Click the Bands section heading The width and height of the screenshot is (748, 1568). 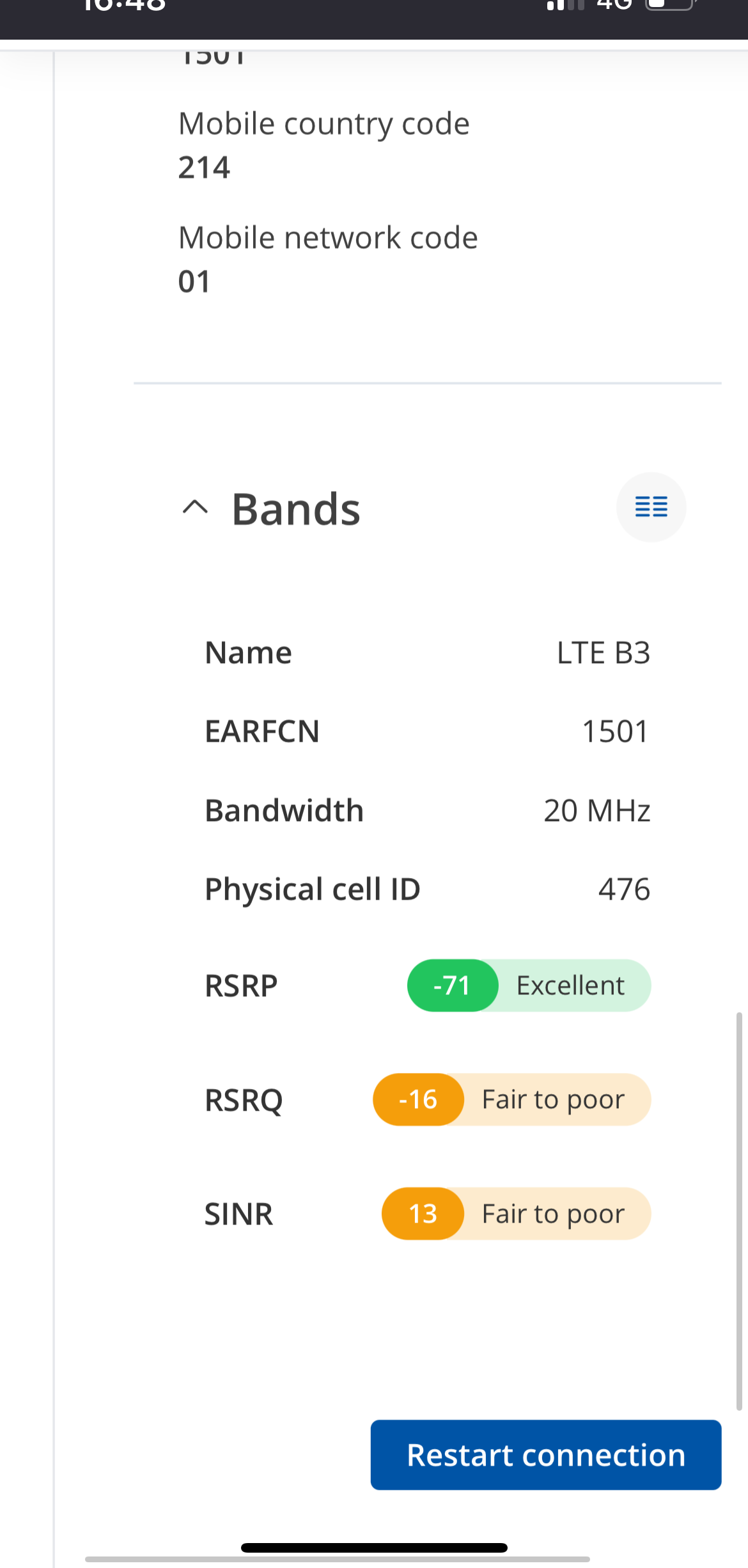(296, 510)
